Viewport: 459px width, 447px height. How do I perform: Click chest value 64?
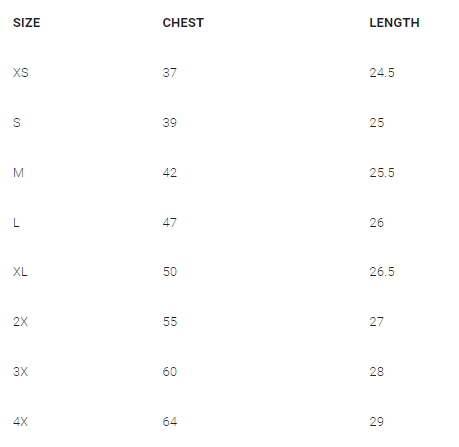pos(170,422)
